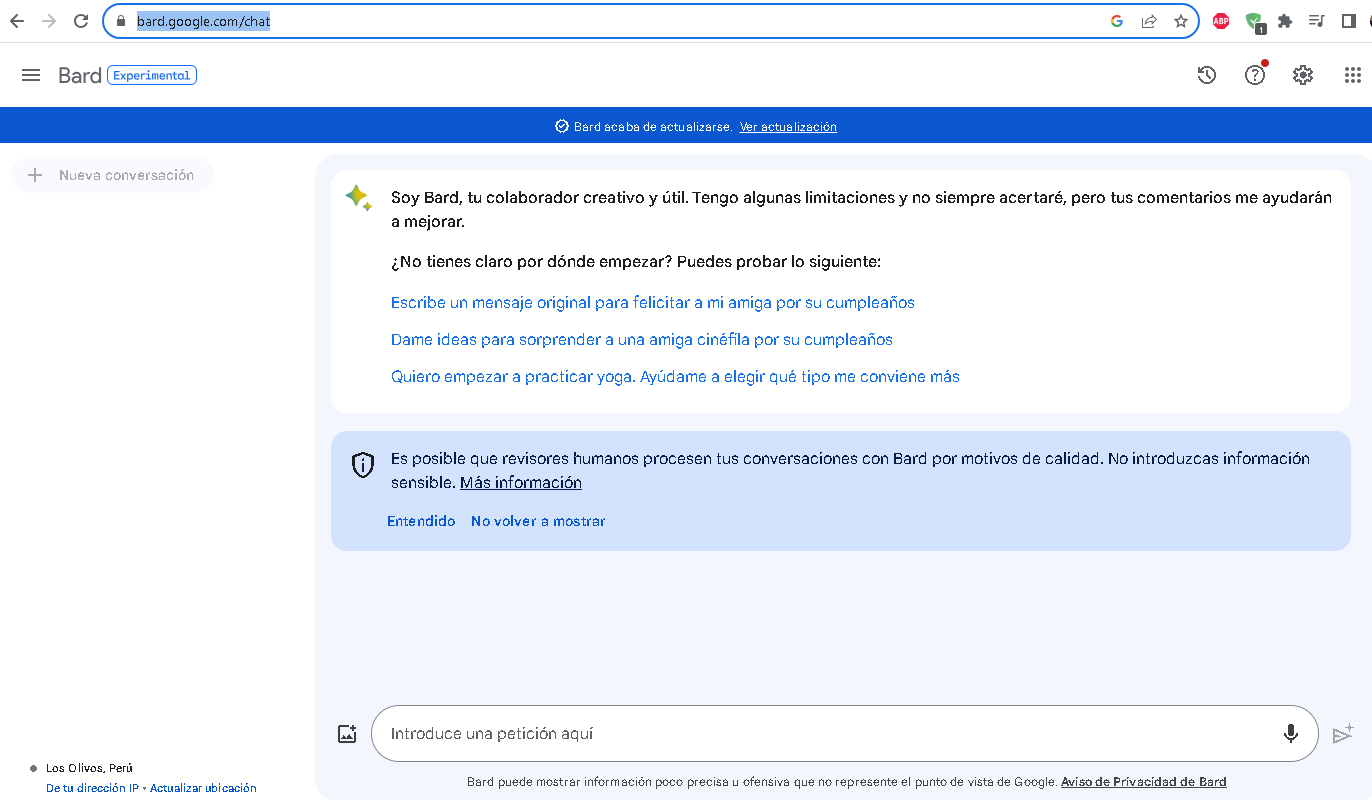Select the yoga practice suggestion prompt
The image size is (1372, 800).
click(x=675, y=377)
